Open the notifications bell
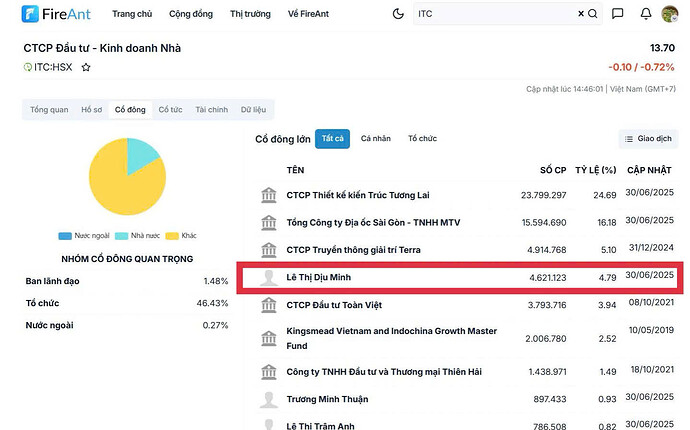Viewport: 690px width, 430px height. click(x=644, y=15)
